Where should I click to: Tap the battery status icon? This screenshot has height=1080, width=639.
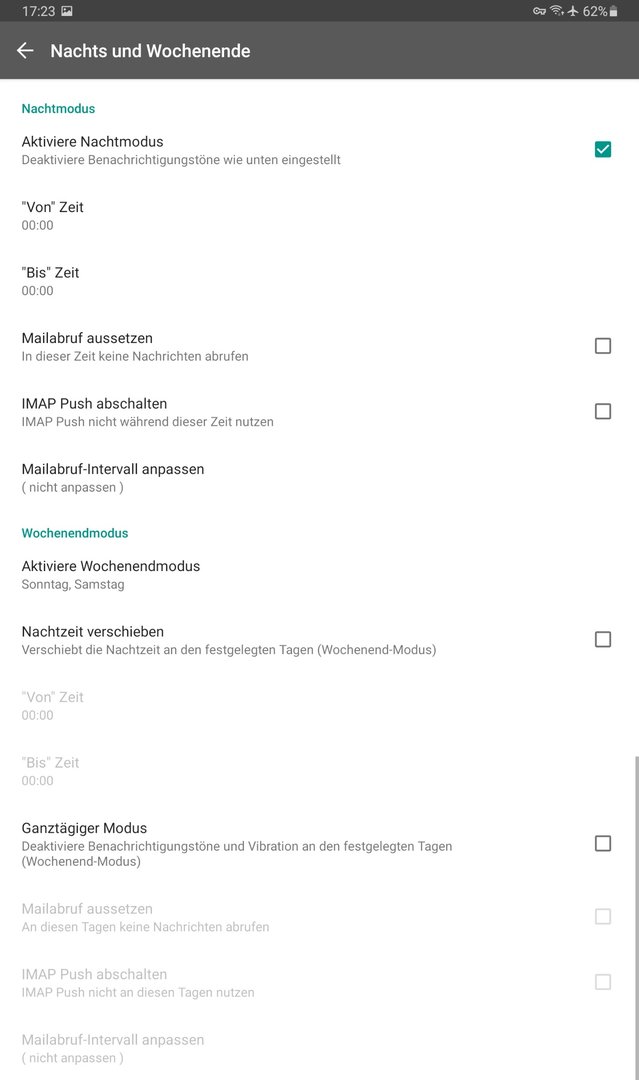[614, 11]
